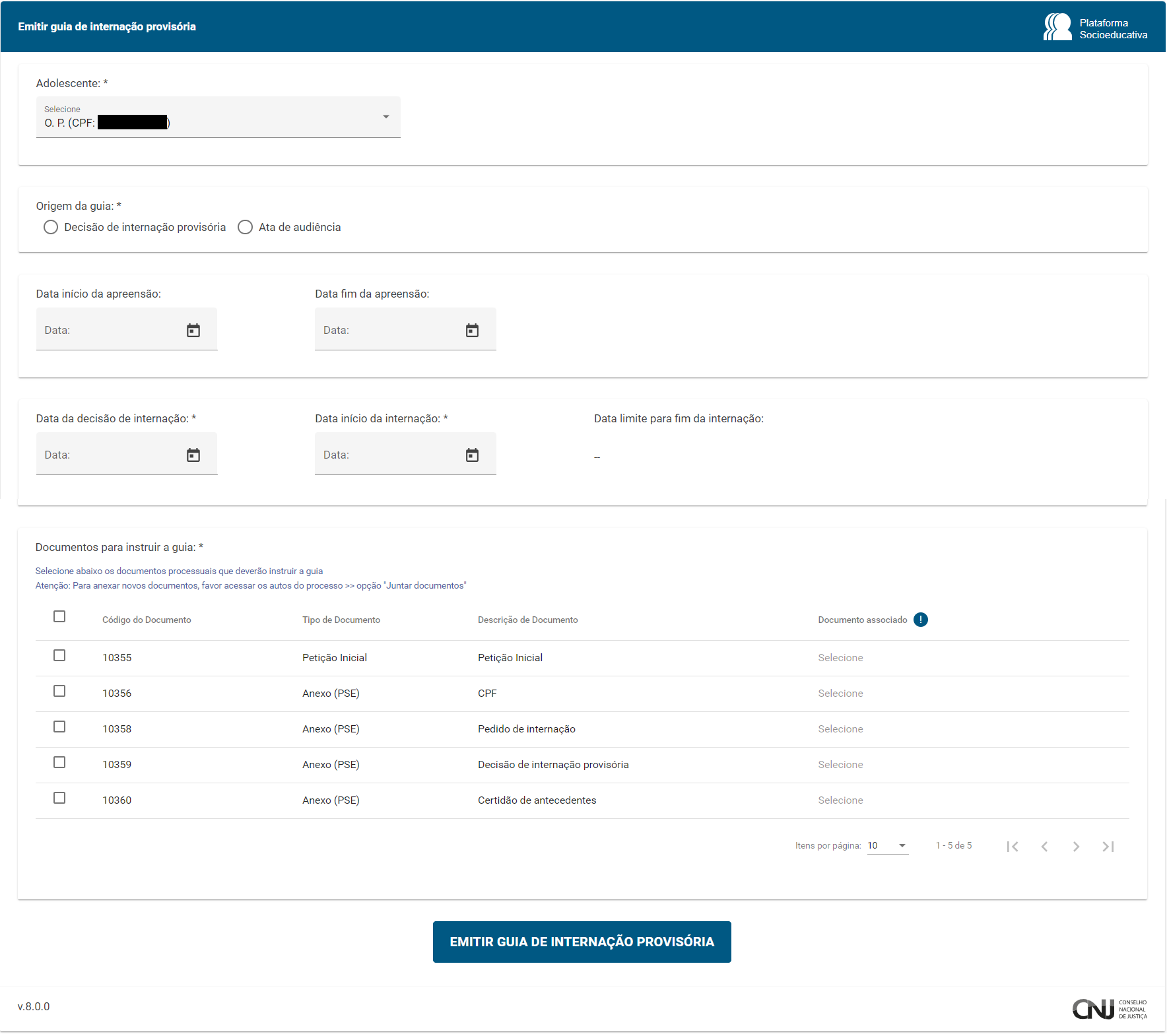The width and height of the screenshot is (1167, 1036).
Task: Click document code 10358
Action: (x=117, y=729)
